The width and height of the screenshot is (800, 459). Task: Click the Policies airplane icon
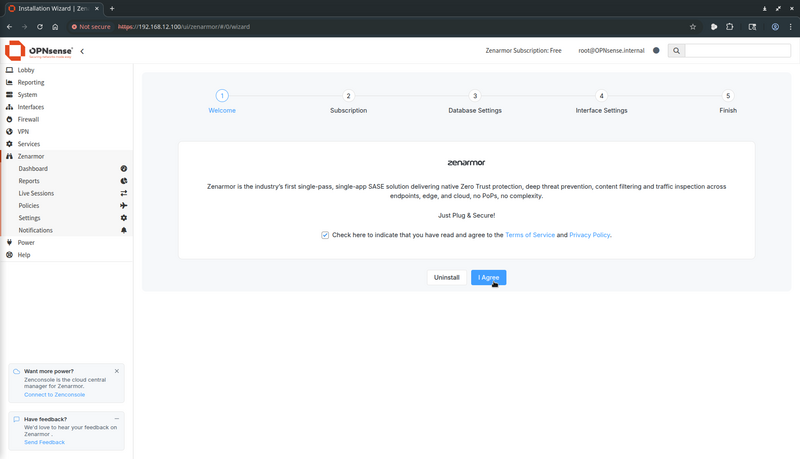coord(123,206)
